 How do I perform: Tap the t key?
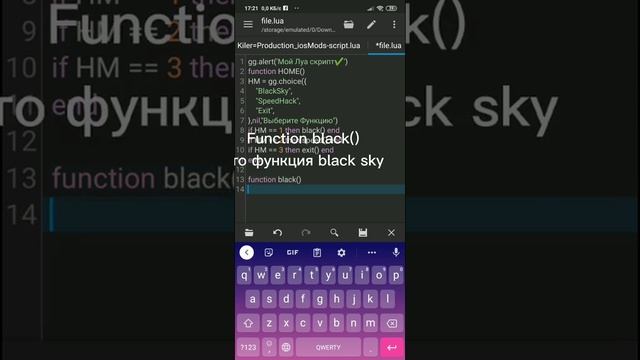(311, 275)
